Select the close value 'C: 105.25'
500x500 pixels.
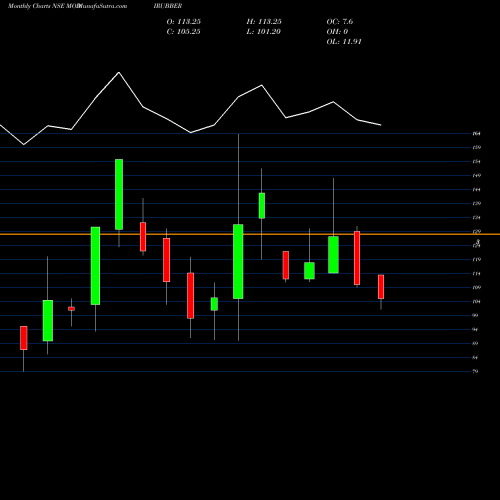[x=184, y=31]
